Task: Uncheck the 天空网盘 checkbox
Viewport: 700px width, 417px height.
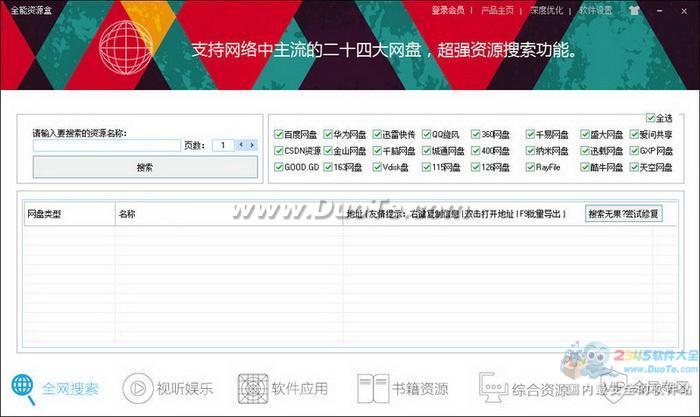Action: [x=634, y=167]
